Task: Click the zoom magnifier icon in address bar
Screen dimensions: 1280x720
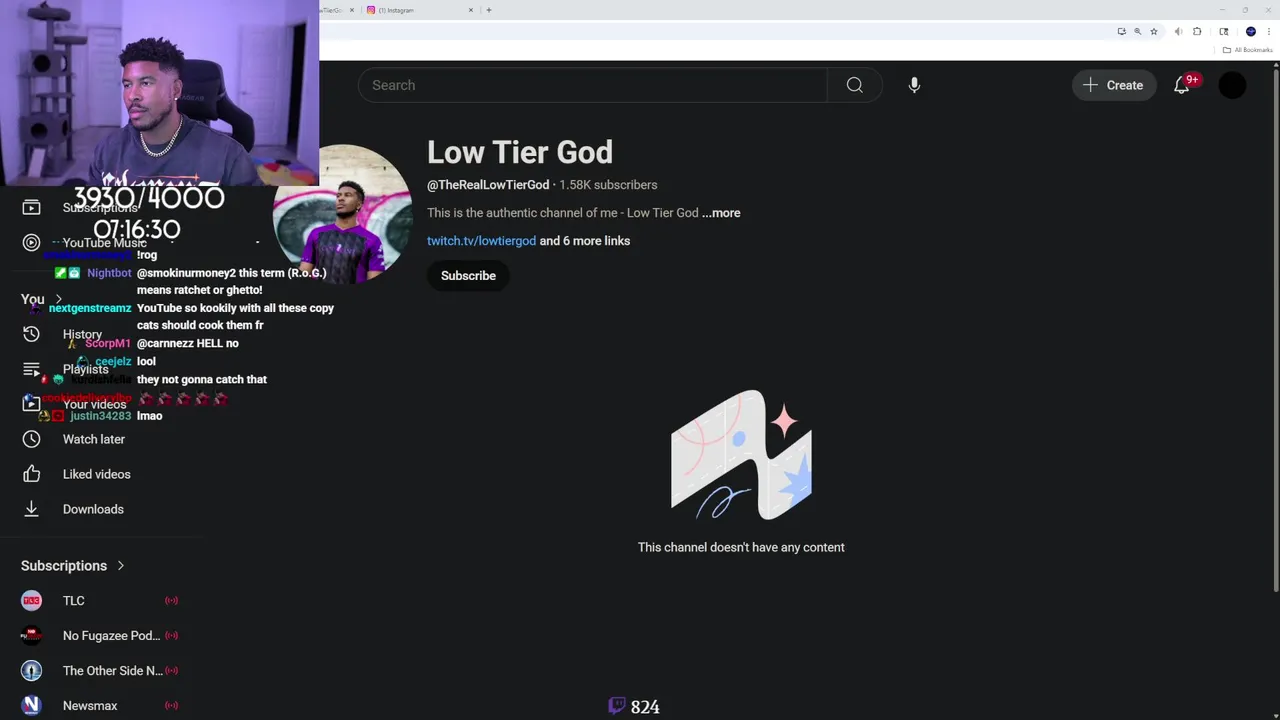Action: coord(1137,32)
